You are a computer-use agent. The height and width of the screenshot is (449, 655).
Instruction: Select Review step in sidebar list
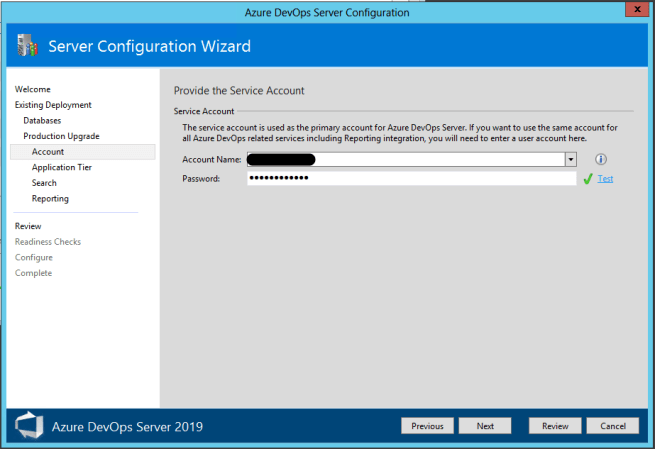click(x=28, y=226)
